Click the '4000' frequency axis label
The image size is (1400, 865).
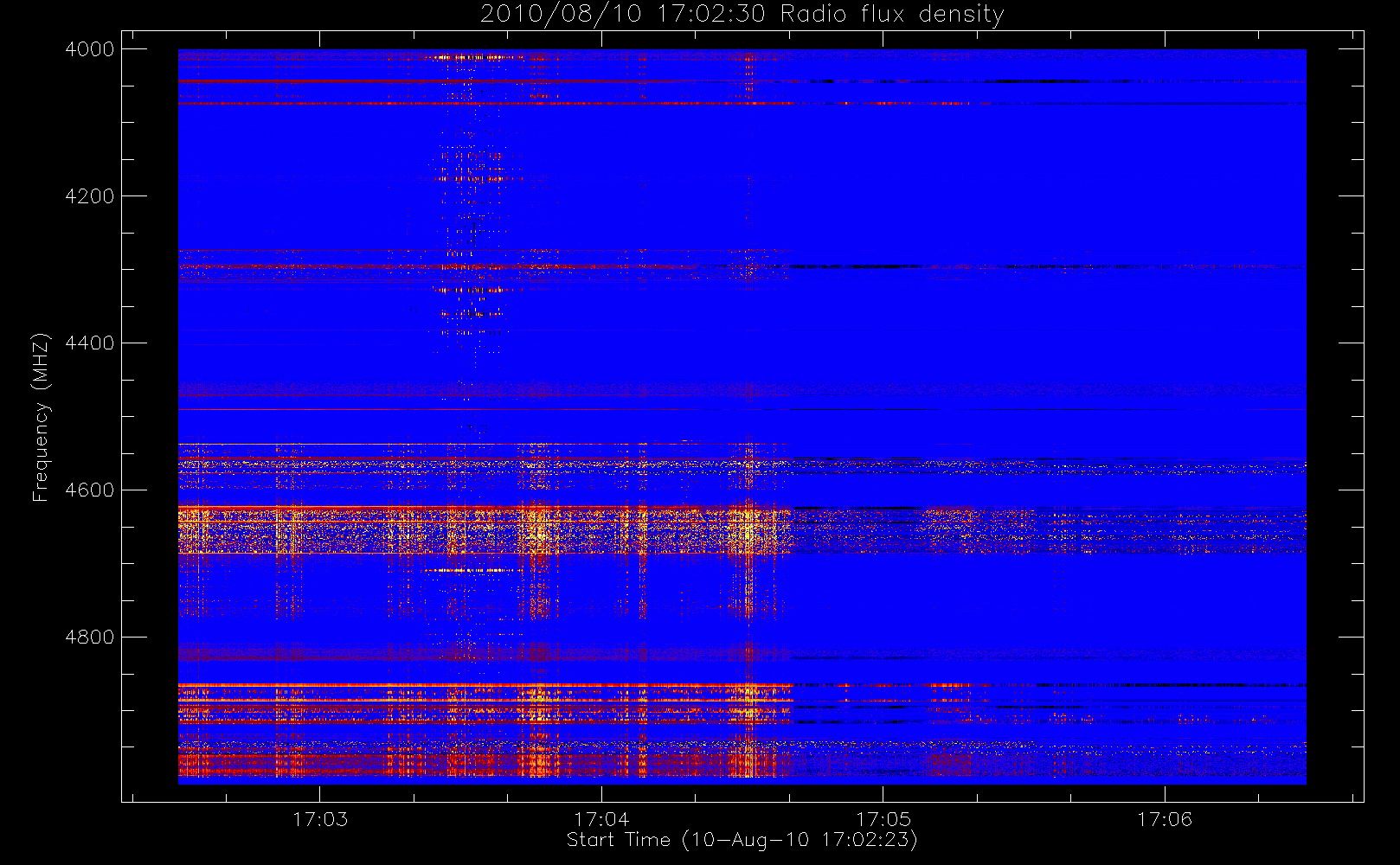(x=90, y=49)
